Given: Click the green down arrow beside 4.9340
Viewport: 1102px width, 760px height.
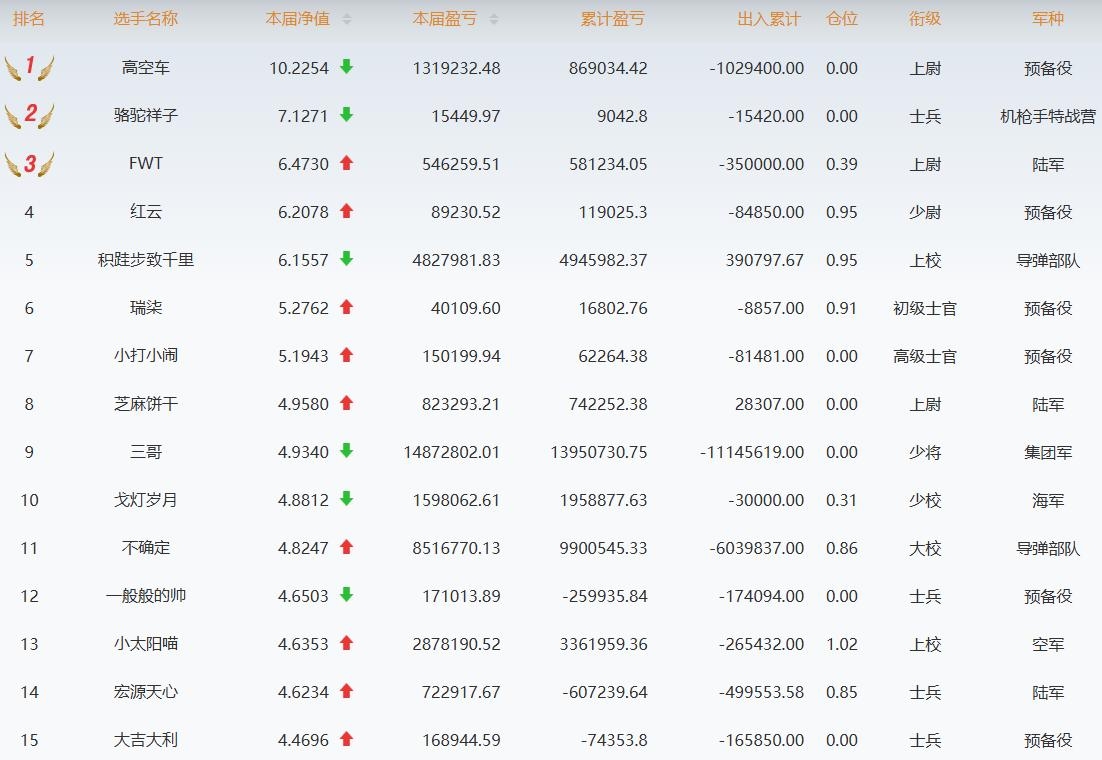Looking at the screenshot, I should tap(347, 451).
